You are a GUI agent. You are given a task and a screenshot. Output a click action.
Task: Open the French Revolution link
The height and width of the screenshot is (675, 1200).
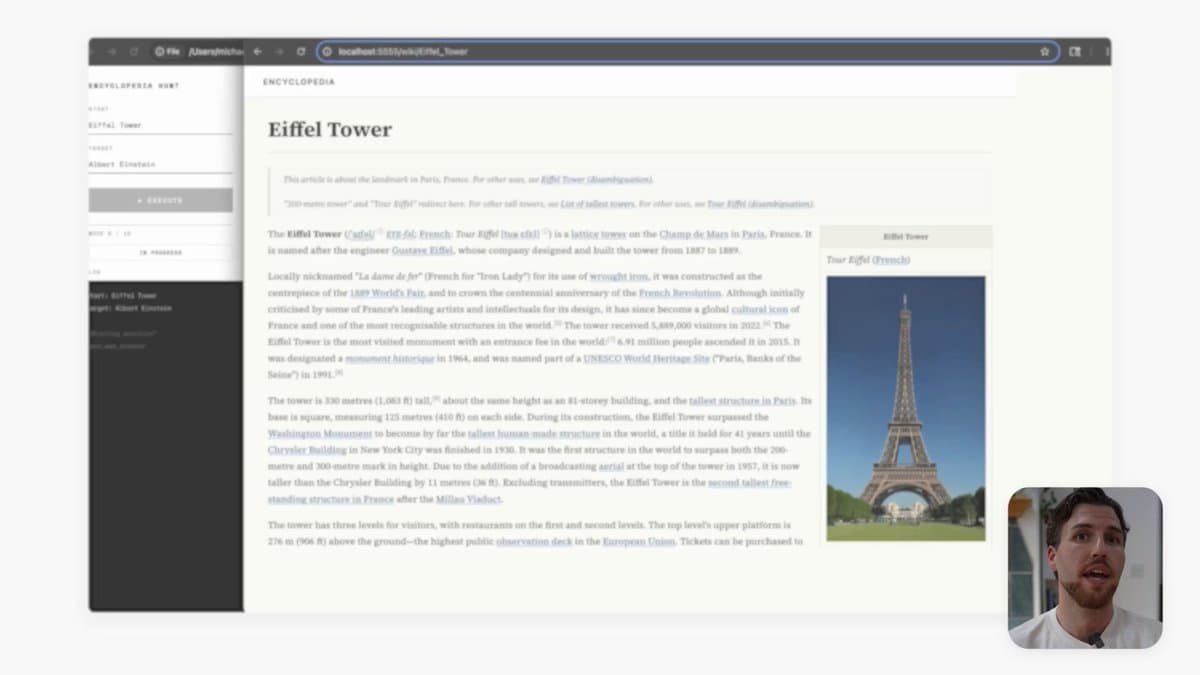(x=680, y=293)
